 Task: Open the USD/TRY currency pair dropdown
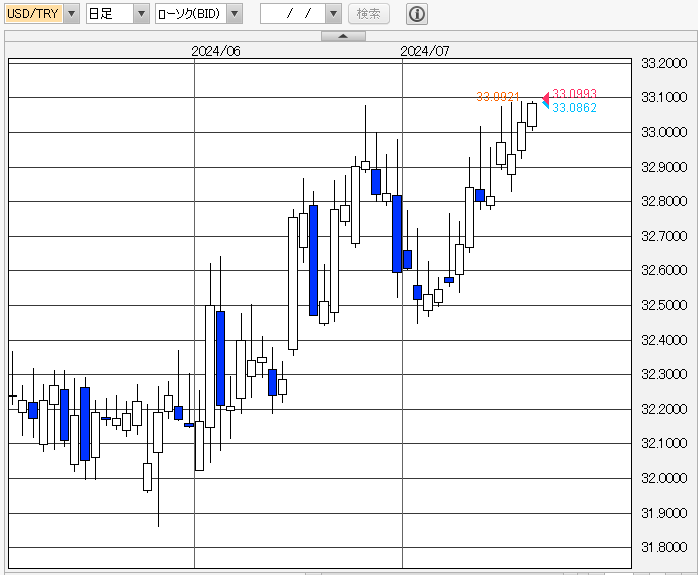[x=71, y=14]
